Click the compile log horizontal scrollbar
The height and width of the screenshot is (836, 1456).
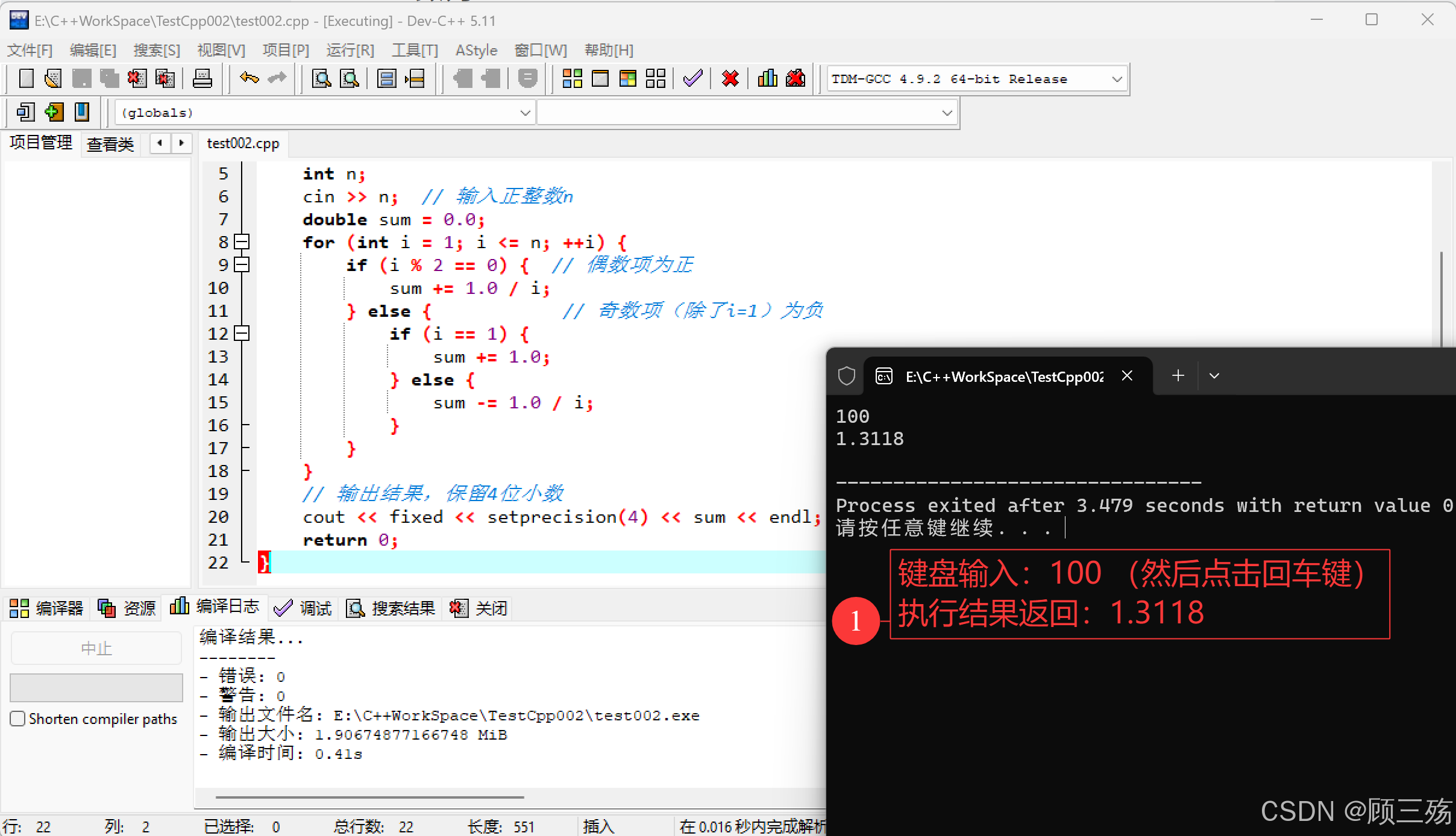369,797
